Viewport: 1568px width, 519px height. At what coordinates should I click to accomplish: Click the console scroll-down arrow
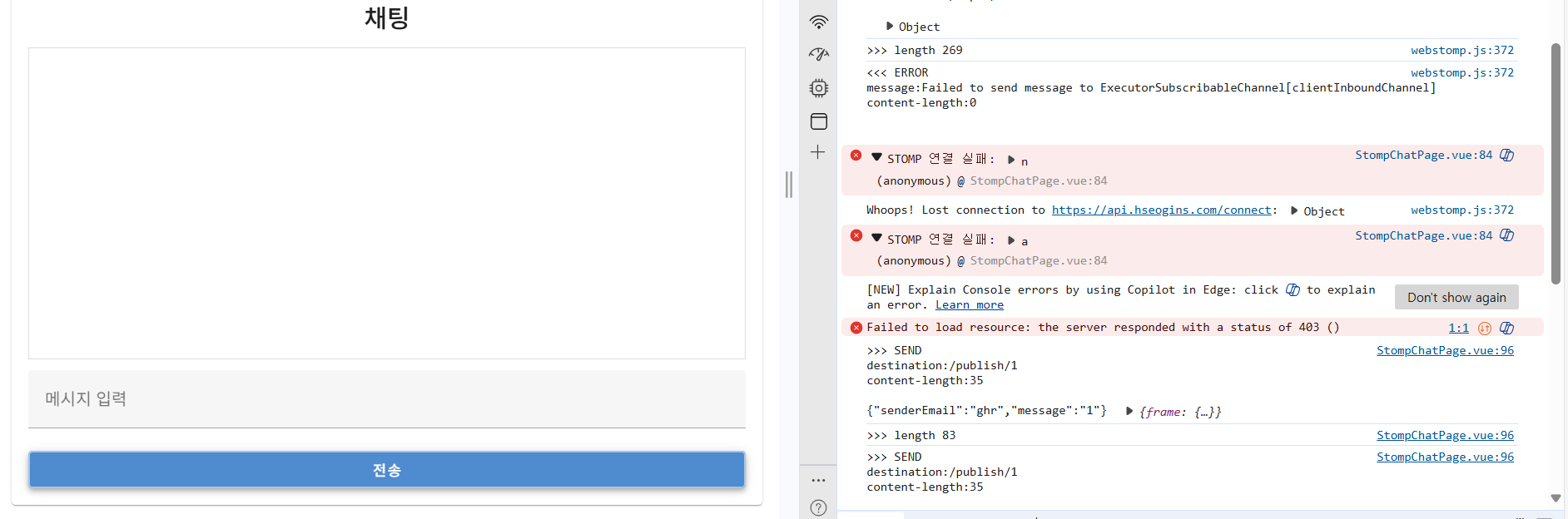[x=1556, y=498]
